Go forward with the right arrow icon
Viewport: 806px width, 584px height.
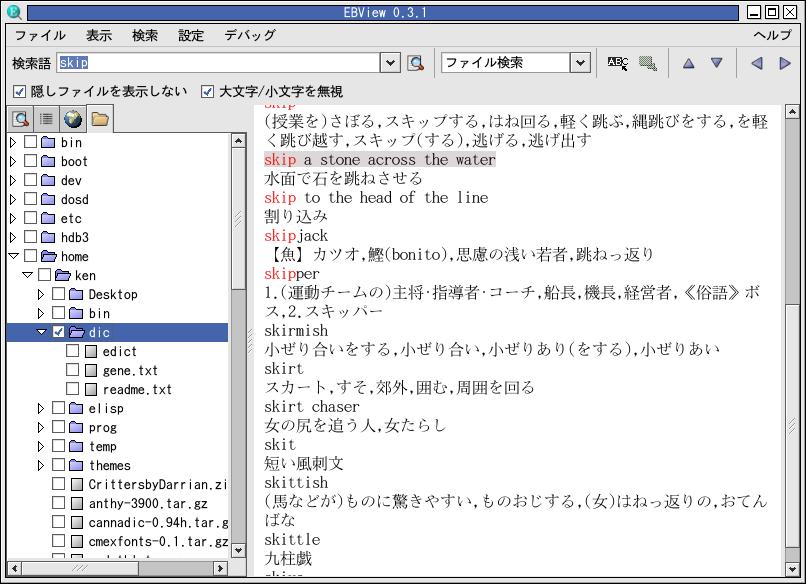coord(785,63)
